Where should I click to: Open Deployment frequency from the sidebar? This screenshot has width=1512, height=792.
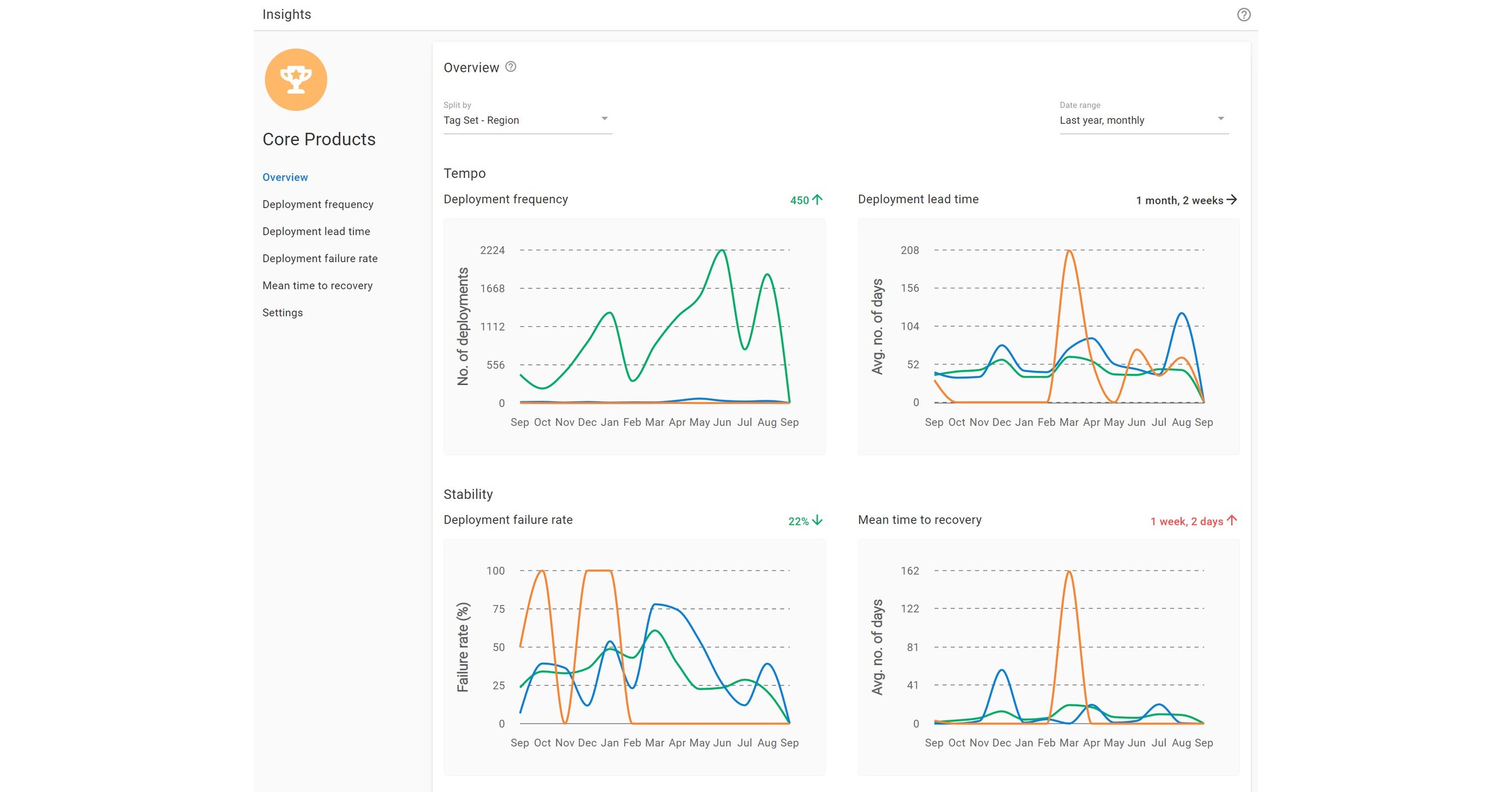point(317,204)
